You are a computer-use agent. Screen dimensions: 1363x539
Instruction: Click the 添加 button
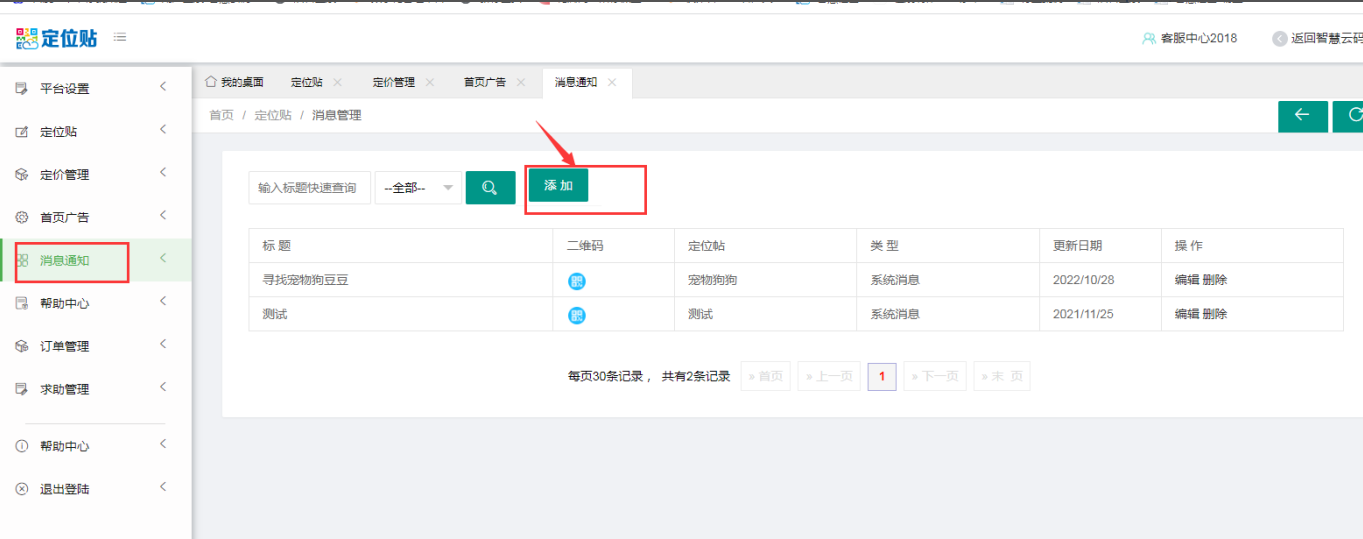[x=558, y=186]
